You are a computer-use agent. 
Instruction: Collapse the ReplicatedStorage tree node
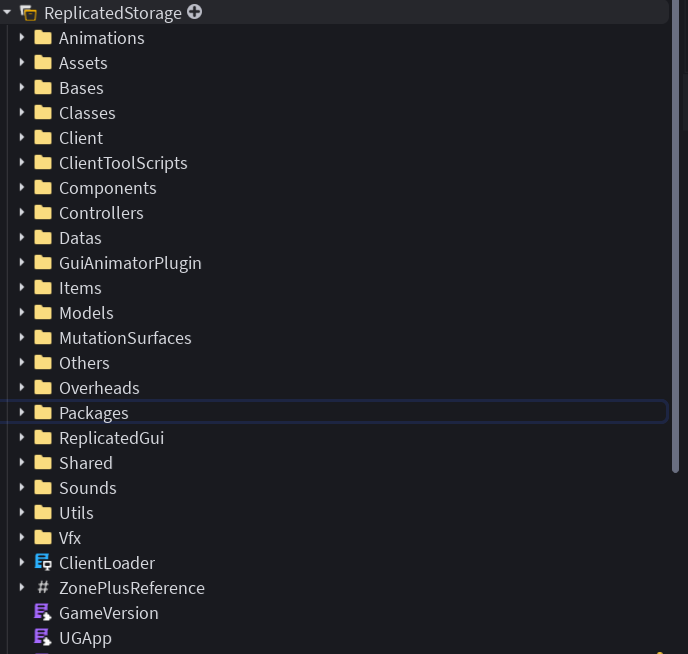7,13
